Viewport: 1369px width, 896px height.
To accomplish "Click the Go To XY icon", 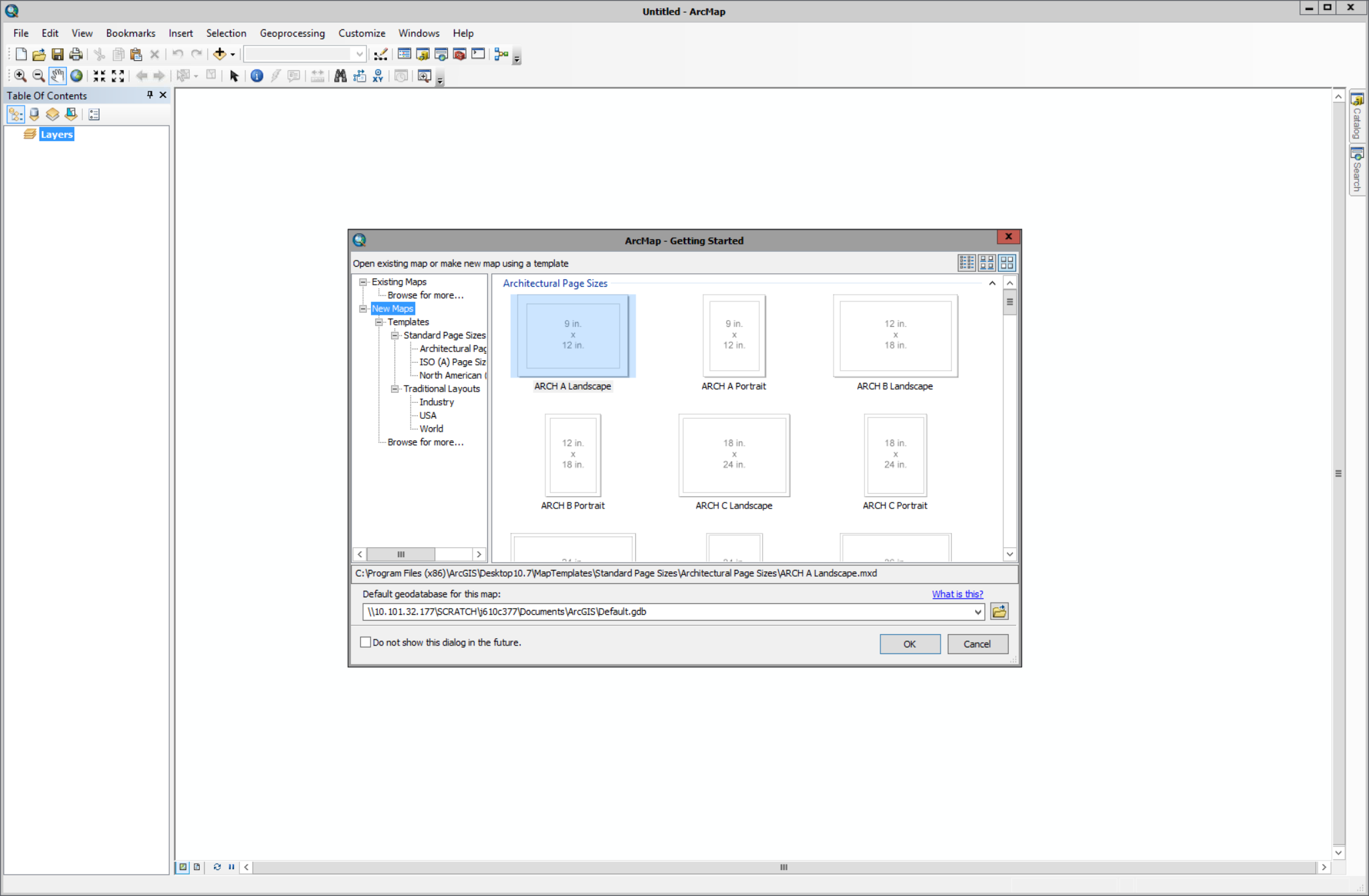I will coord(378,76).
